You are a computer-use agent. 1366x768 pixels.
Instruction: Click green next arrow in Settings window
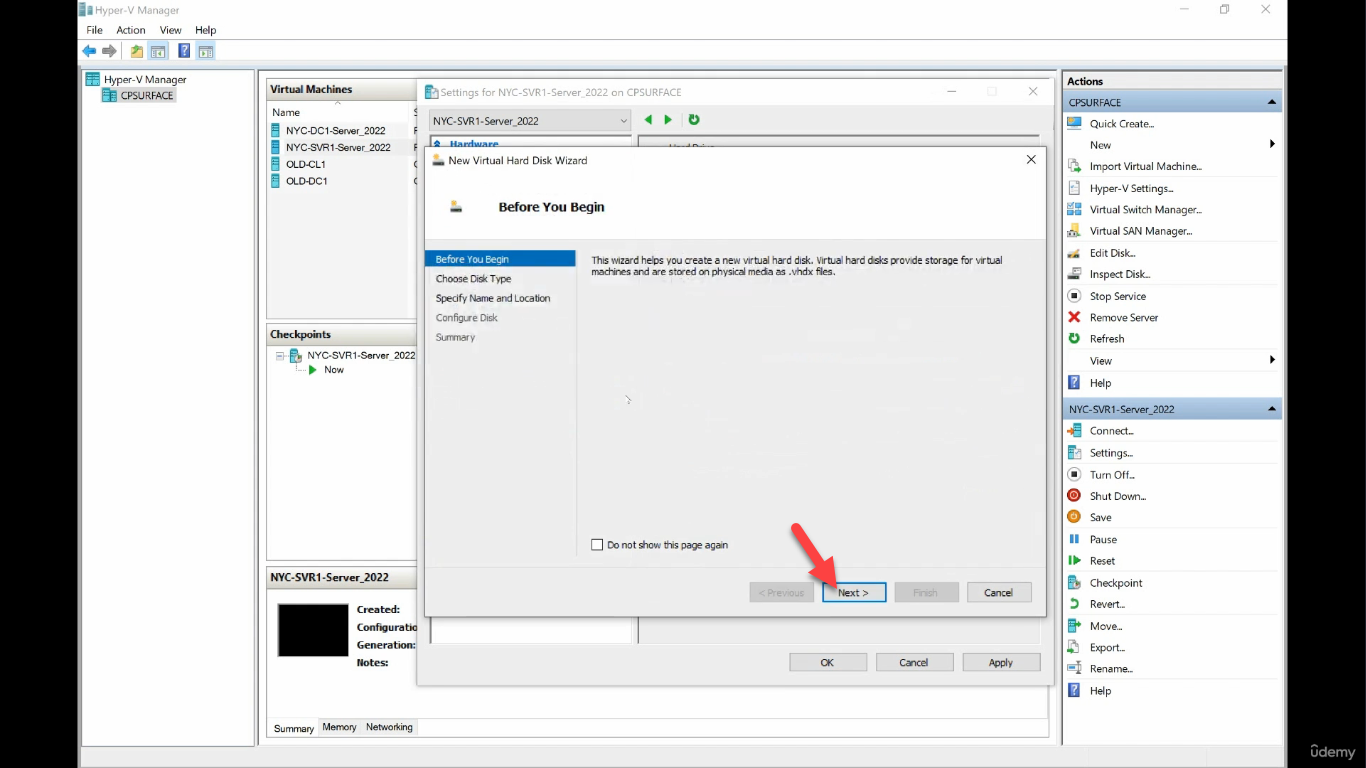668,120
